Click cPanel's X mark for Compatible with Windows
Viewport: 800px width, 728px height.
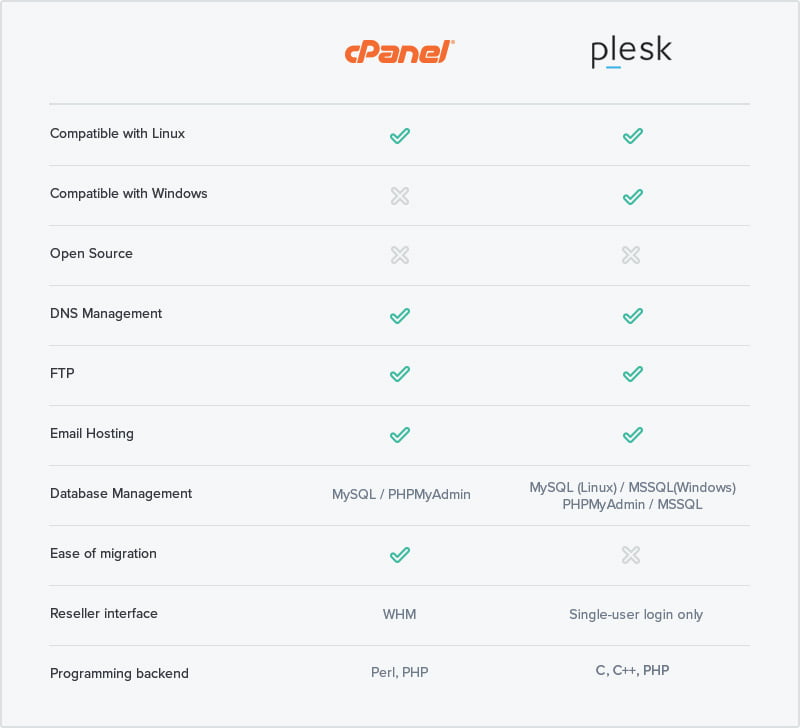[x=400, y=196]
